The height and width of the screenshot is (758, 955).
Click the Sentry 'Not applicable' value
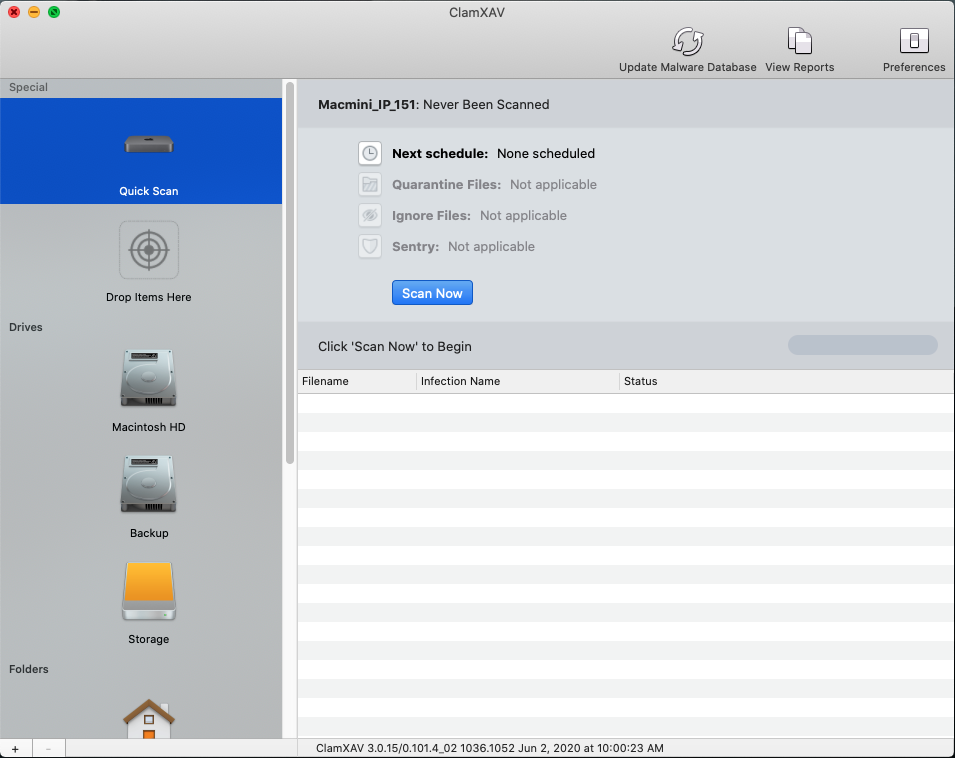tap(492, 247)
